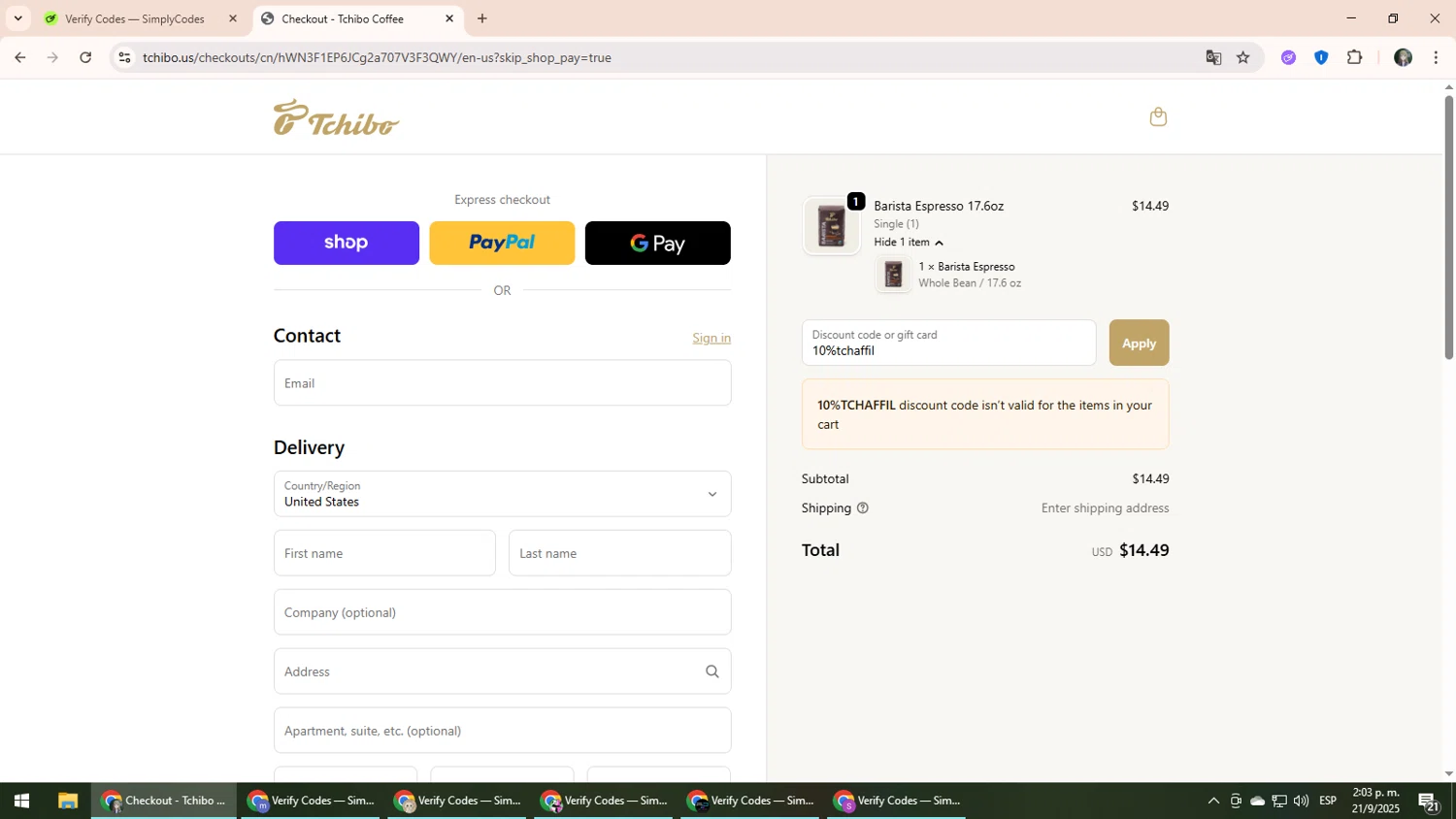Open the network icon in system tray

(x=1279, y=801)
